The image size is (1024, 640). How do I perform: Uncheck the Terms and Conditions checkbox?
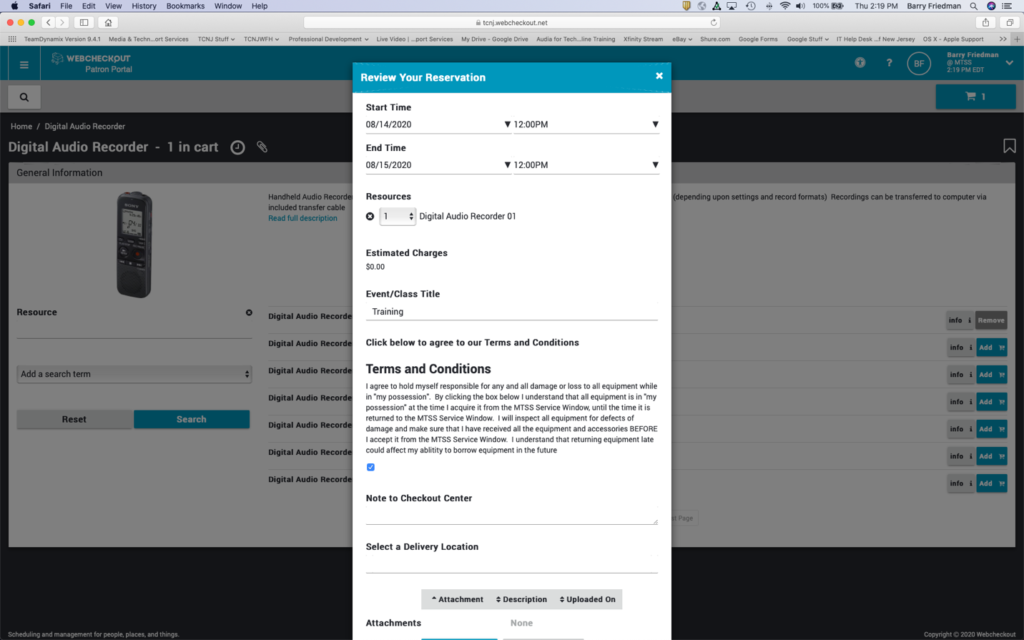(370, 467)
